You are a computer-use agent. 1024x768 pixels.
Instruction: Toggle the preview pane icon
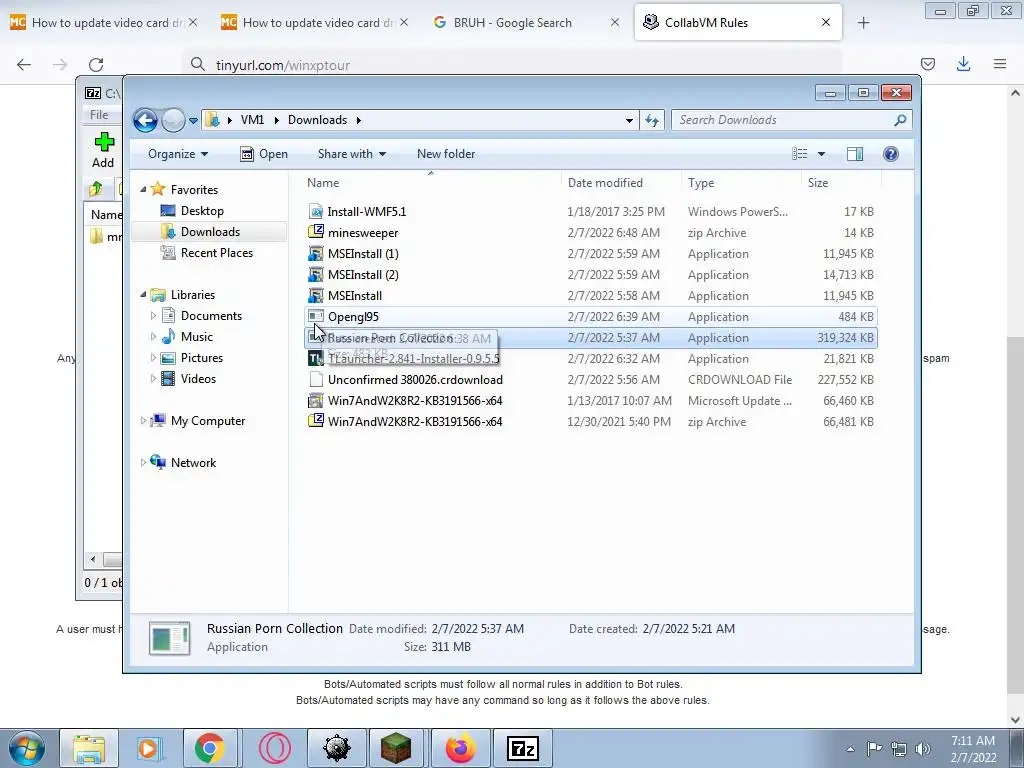[855, 154]
